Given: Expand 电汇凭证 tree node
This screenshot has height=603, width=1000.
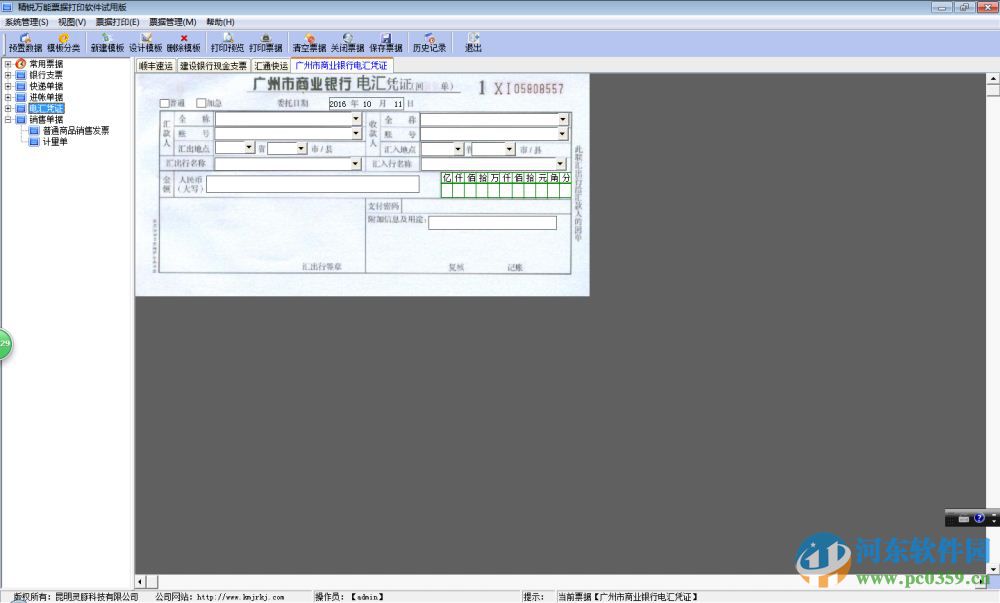Looking at the screenshot, I should (8, 108).
